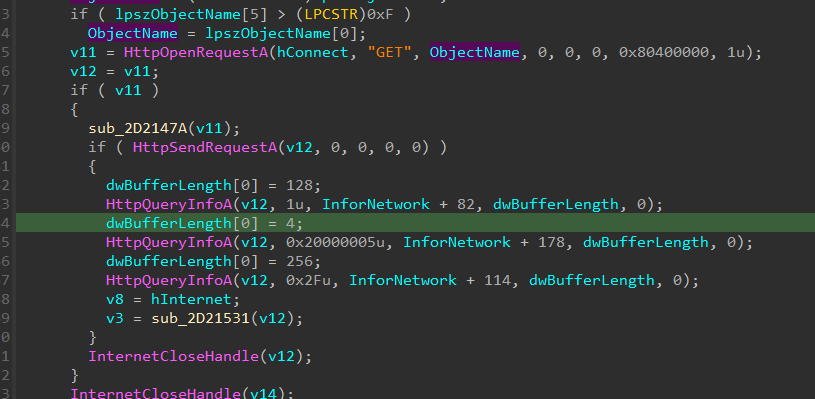This screenshot has width=815, height=399.
Task: Click v3 assigned from sub_2D21531
Action: click(x=115, y=318)
